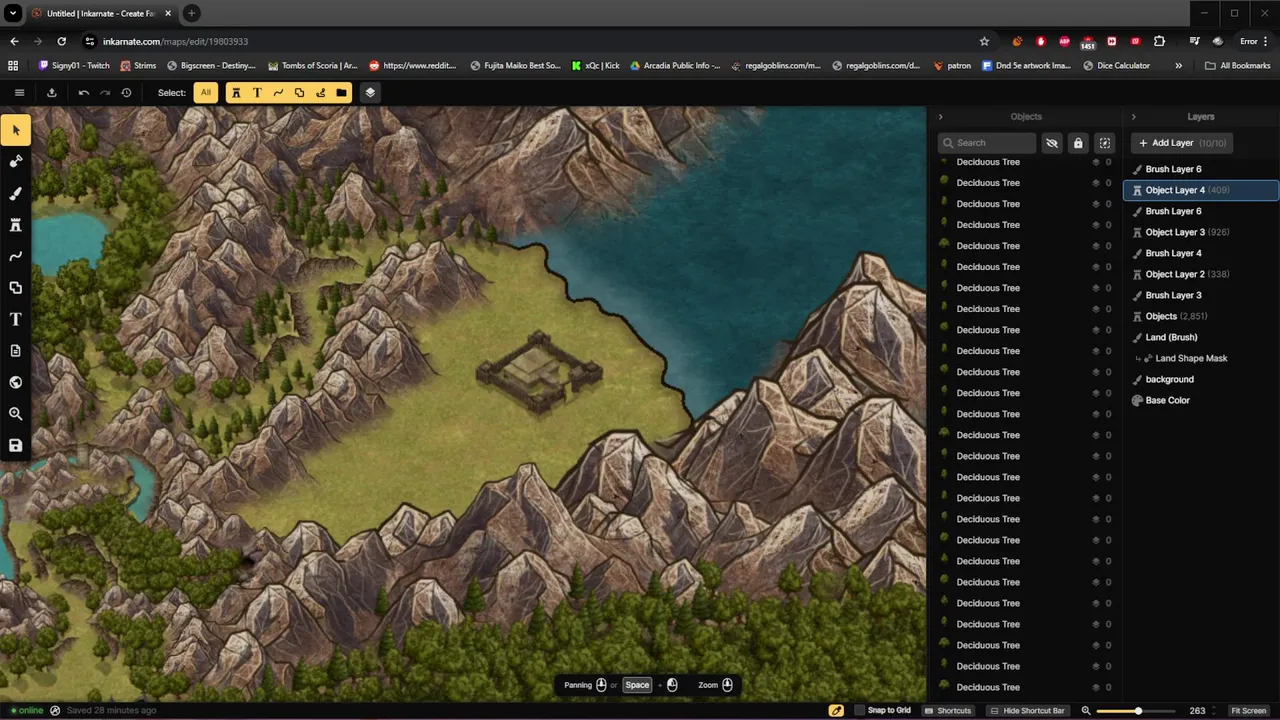
Task: Select the arrow Select tool
Action: 15,130
